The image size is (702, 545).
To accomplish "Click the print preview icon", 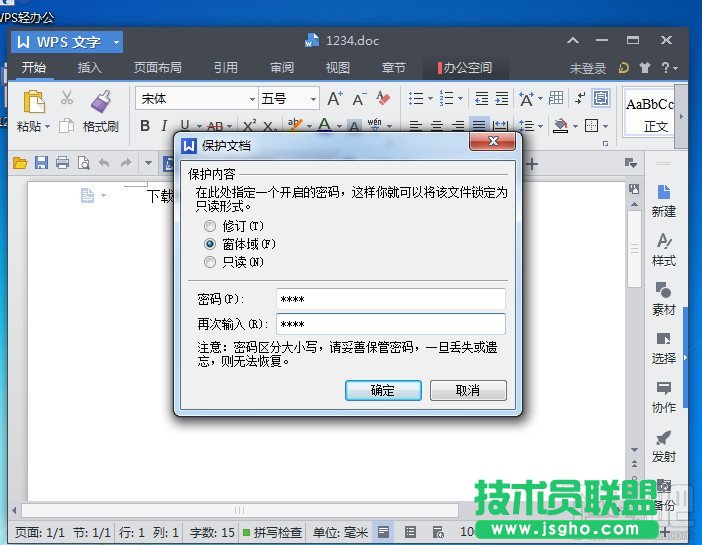I will click(84, 163).
